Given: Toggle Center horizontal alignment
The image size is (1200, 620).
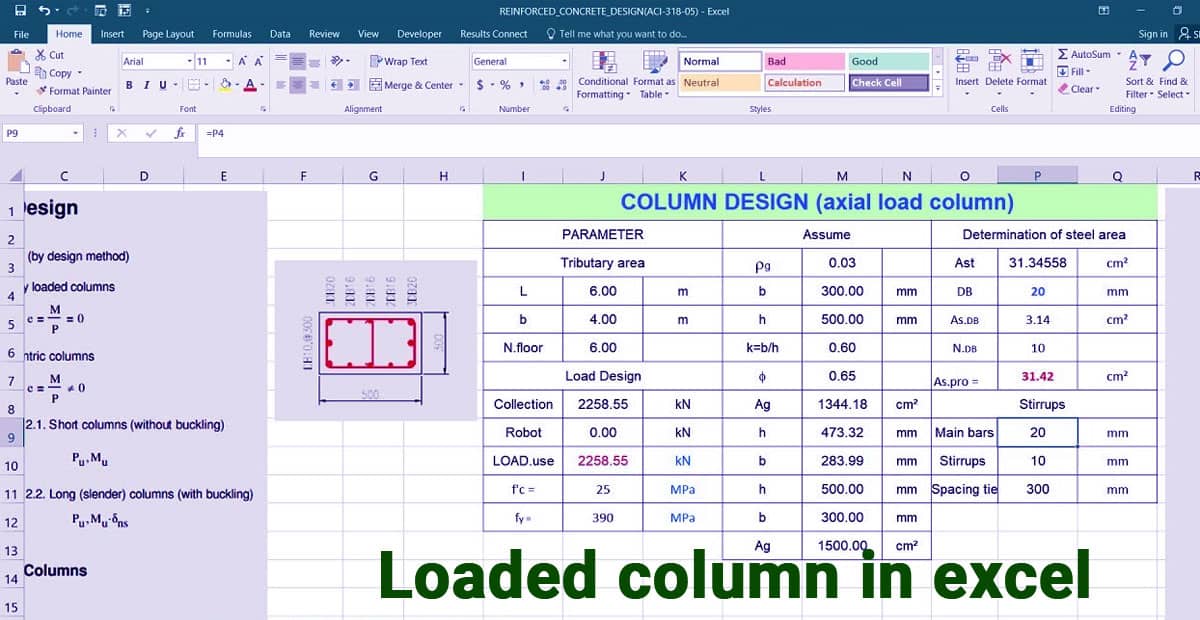Looking at the screenshot, I should click(x=299, y=85).
